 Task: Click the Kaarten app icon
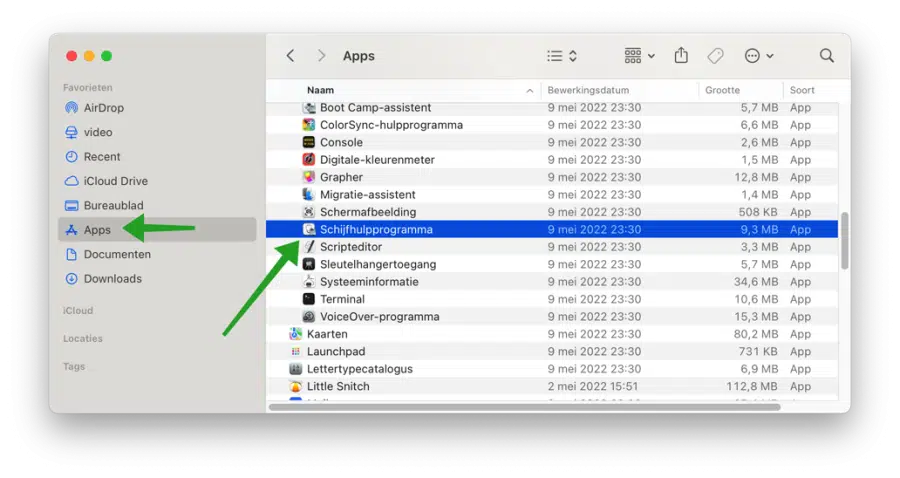click(296, 334)
